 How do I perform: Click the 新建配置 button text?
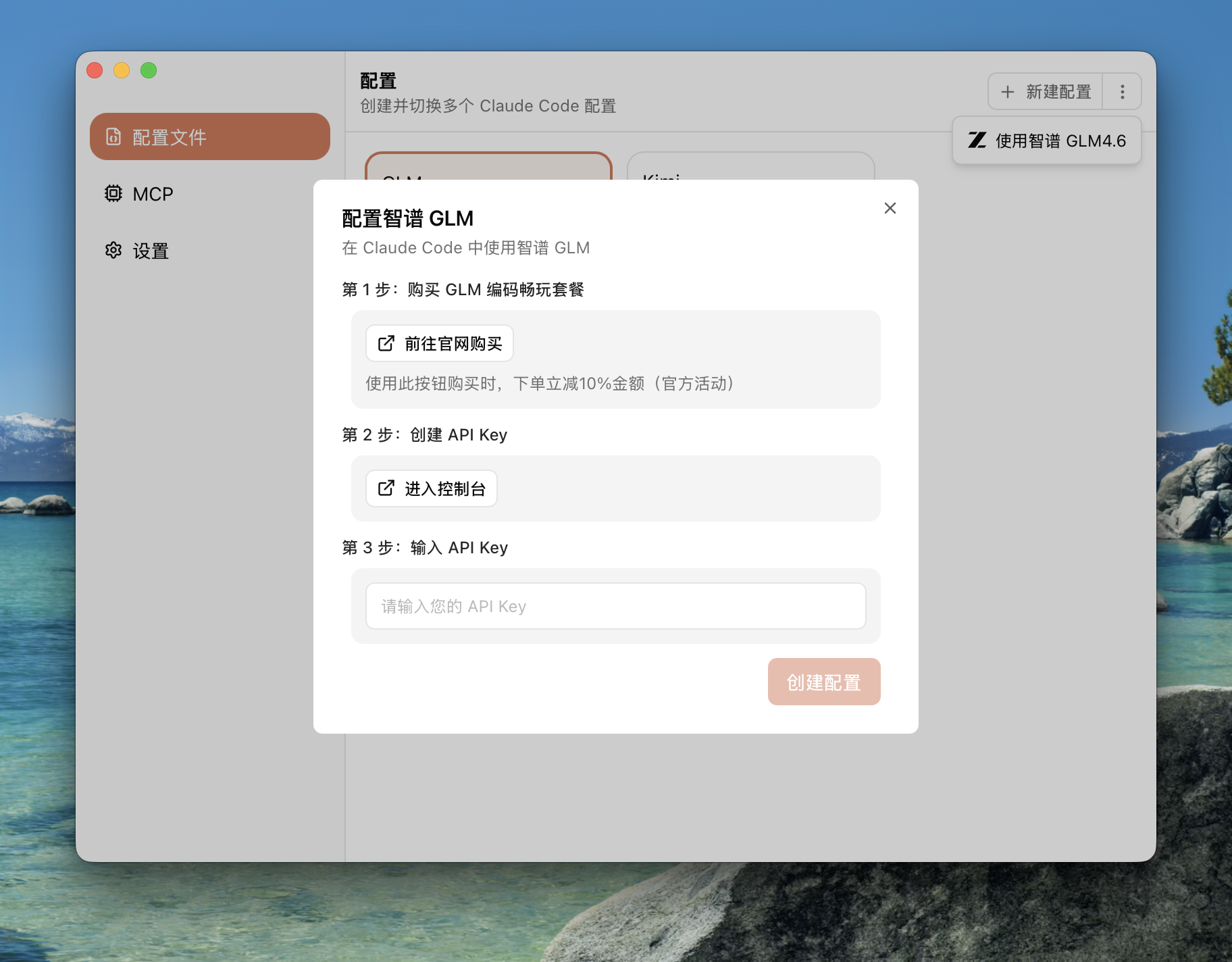[x=1058, y=92]
